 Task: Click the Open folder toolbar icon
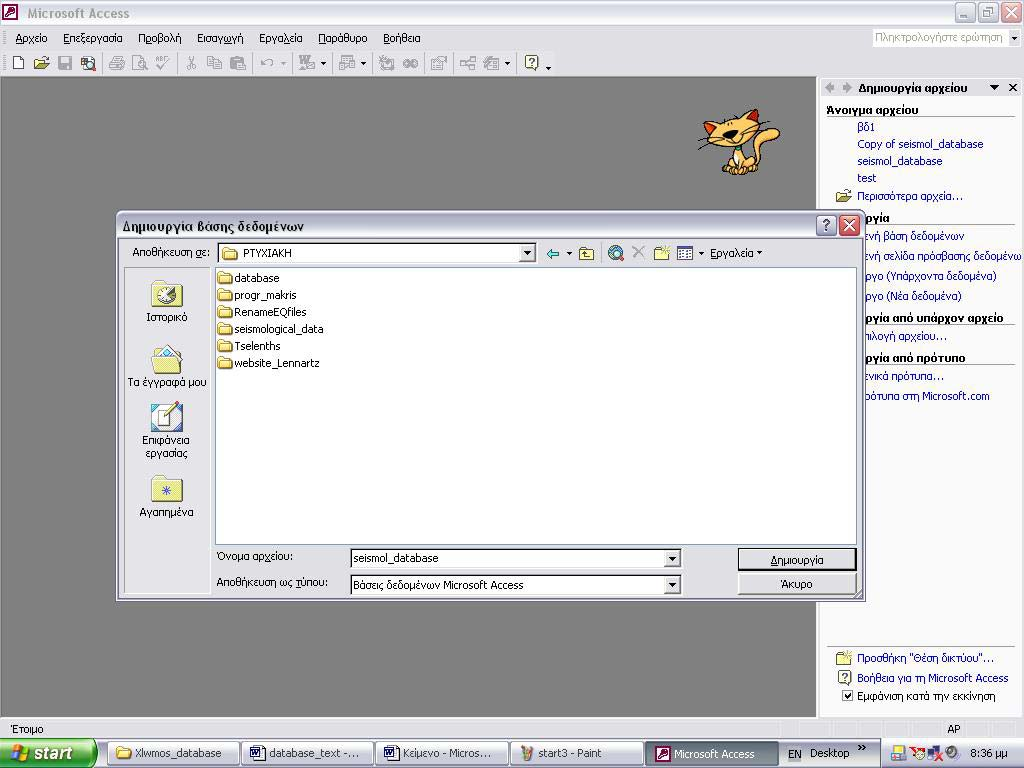point(41,63)
